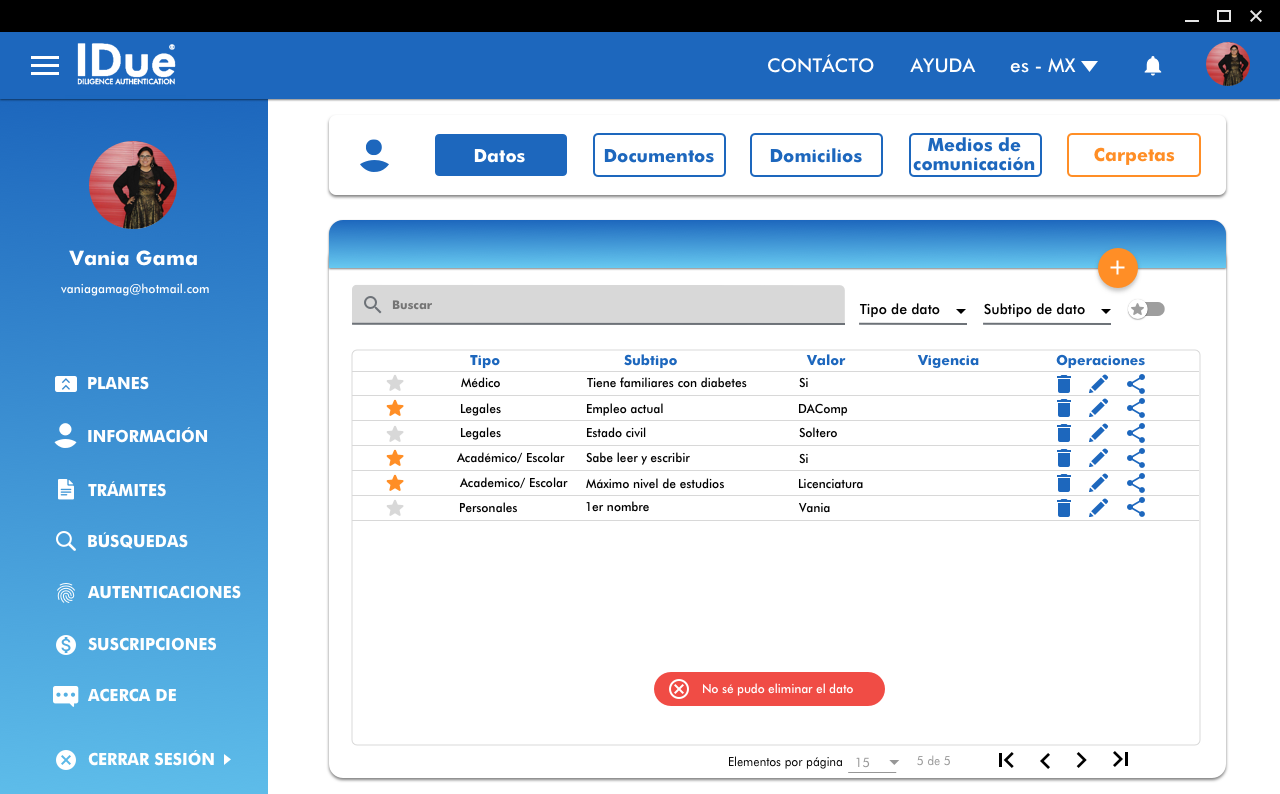Click the notifications bell icon
The height and width of the screenshot is (794, 1280).
pyautogui.click(x=1152, y=66)
